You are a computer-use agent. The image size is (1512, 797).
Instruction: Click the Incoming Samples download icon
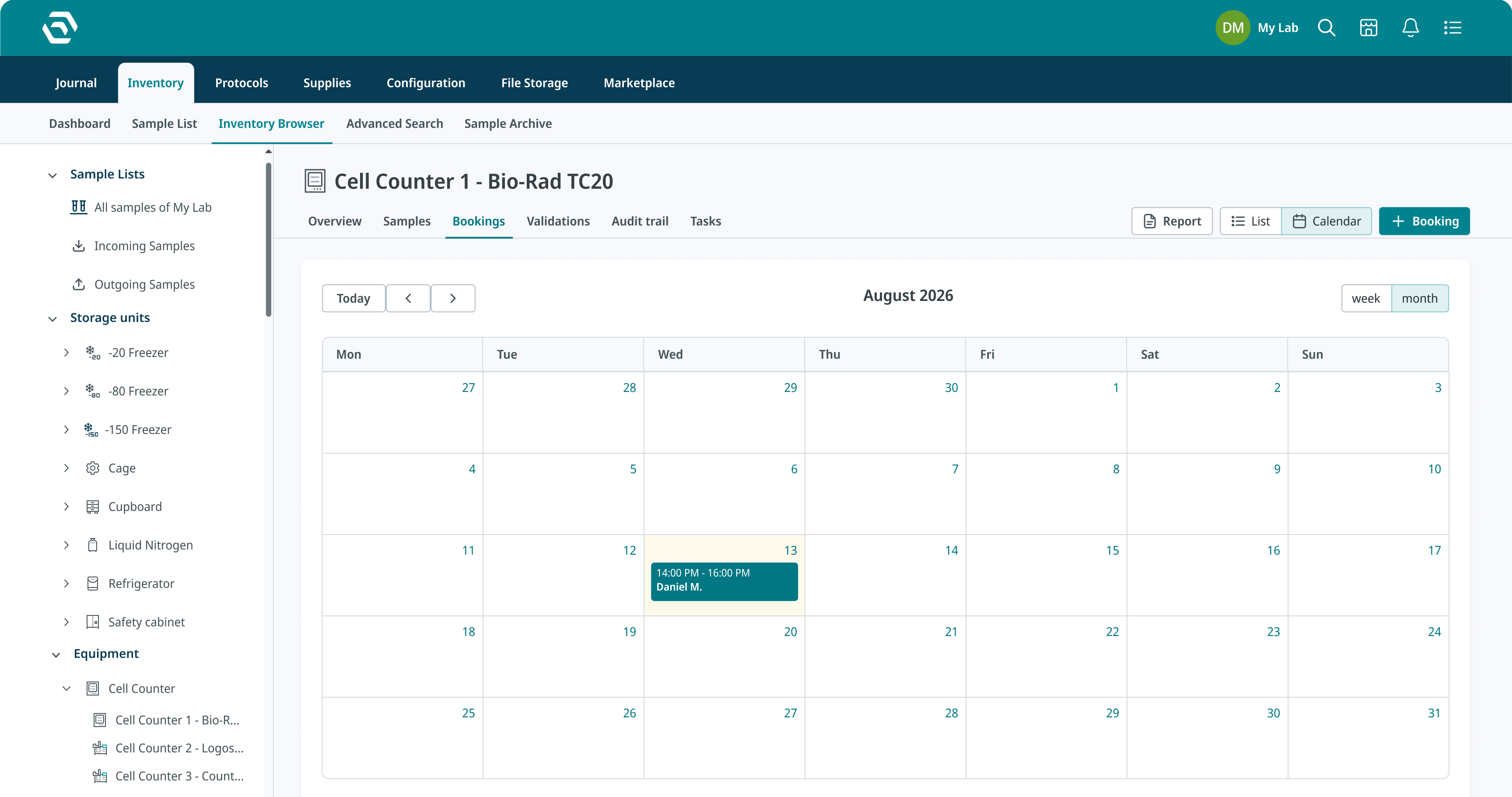pos(78,246)
